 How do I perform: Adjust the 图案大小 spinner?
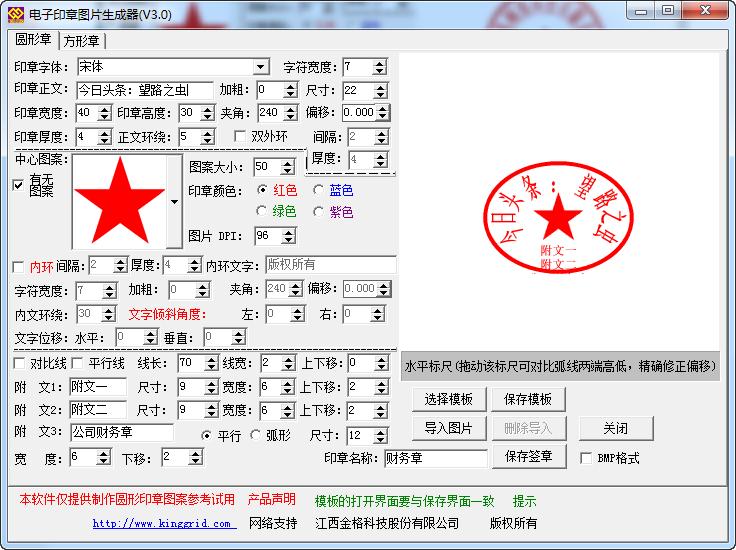point(287,167)
